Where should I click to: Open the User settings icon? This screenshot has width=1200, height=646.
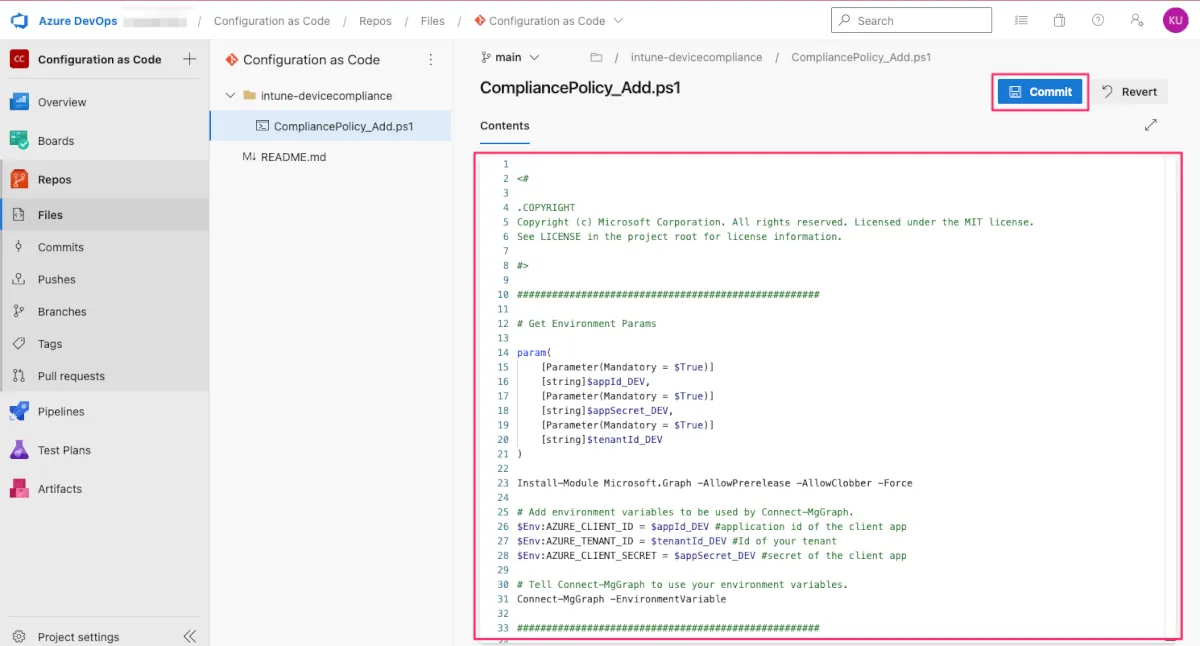[1136, 20]
